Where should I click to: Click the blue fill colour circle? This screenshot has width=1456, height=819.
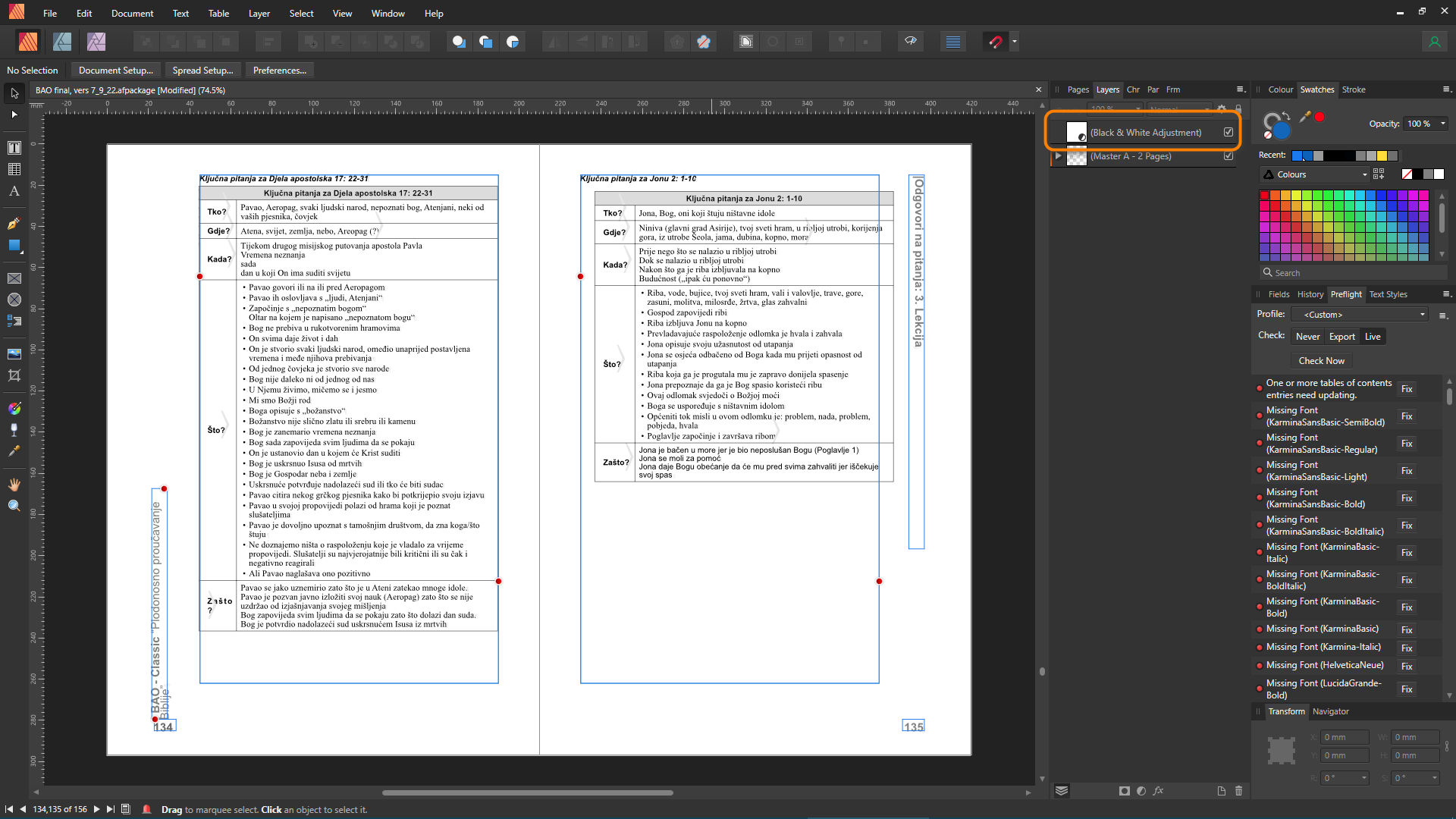pyautogui.click(x=1281, y=130)
